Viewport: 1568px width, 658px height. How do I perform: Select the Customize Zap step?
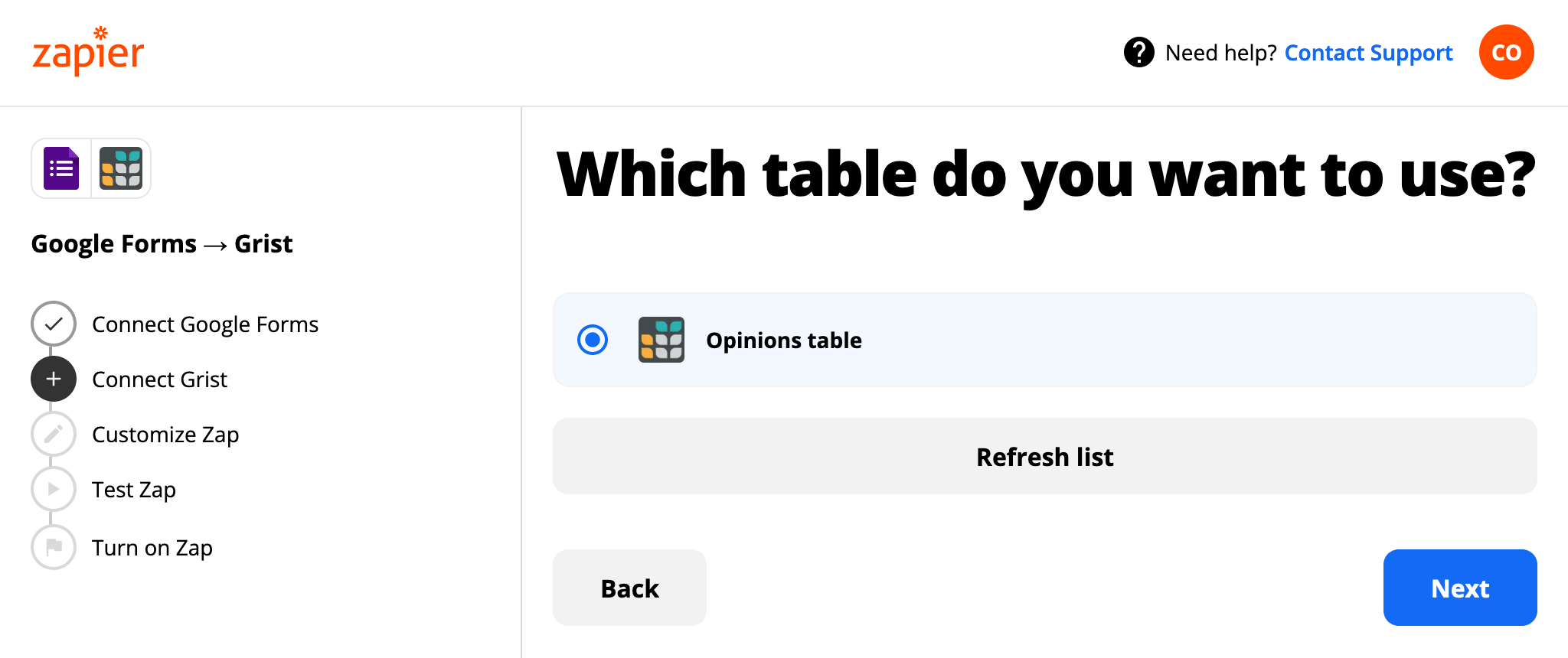coord(165,434)
